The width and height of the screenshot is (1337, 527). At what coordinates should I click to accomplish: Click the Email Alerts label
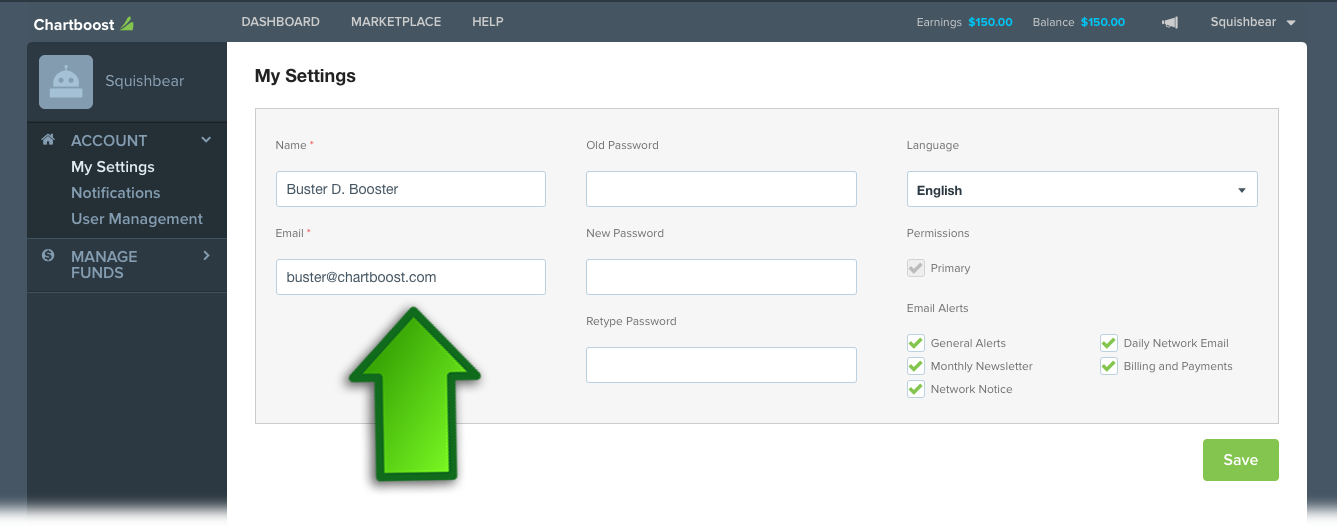938,308
